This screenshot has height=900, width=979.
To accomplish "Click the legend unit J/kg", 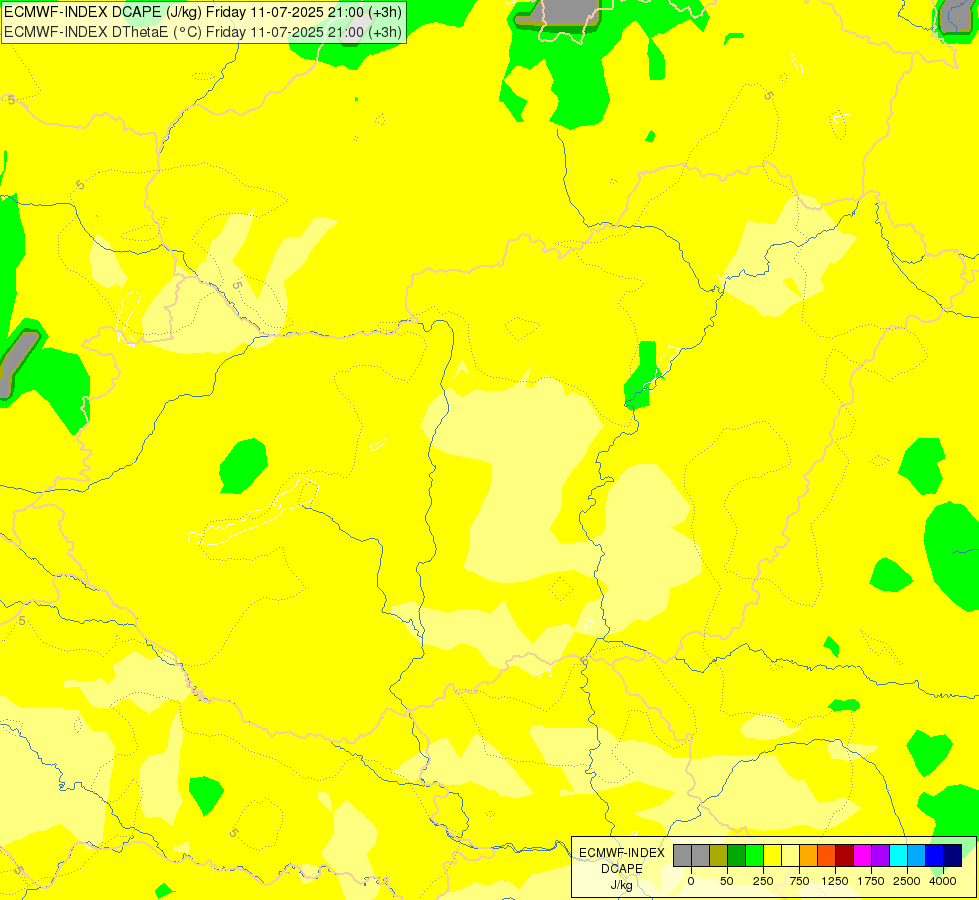I will click(622, 885).
